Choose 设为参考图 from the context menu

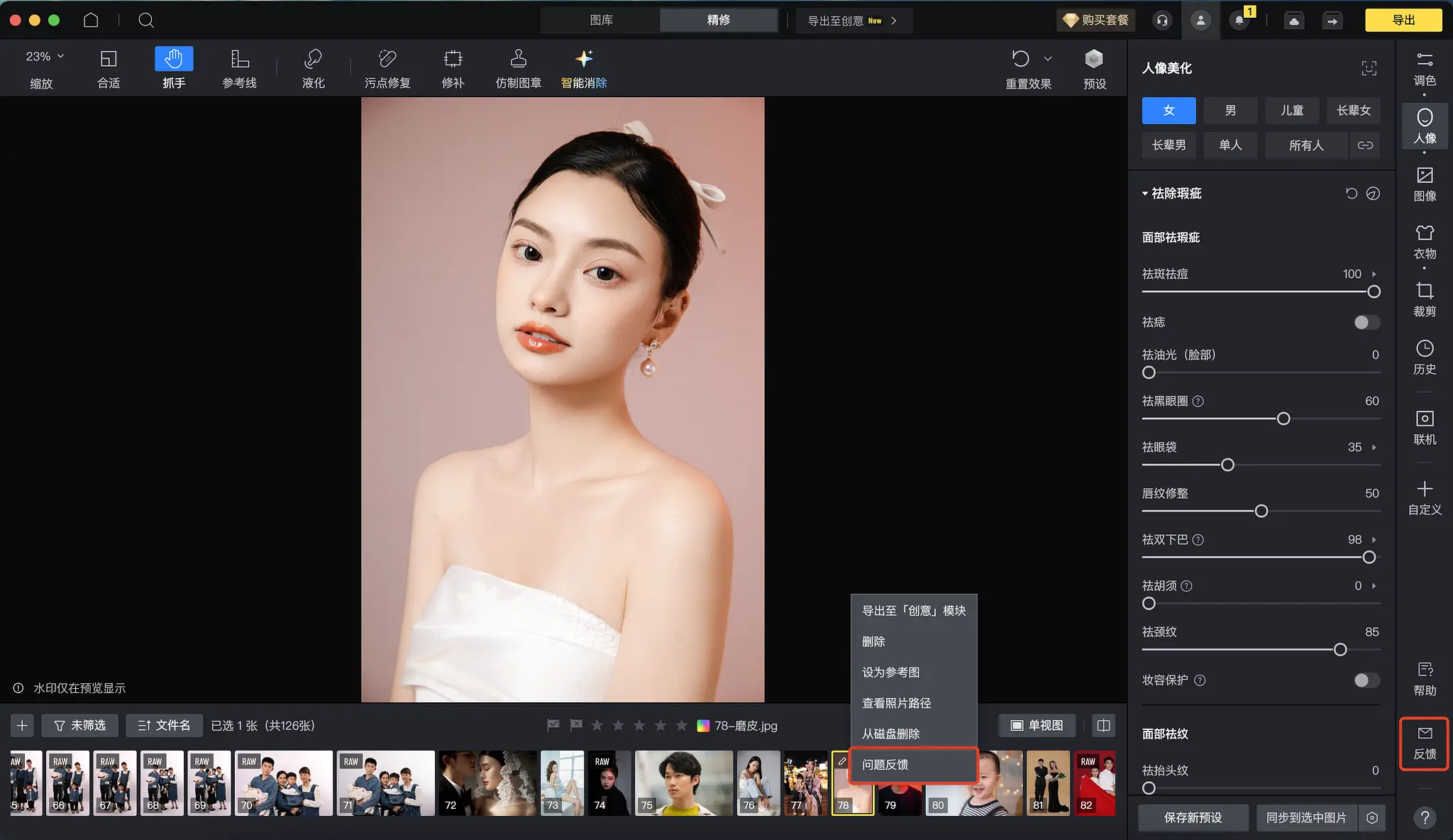pos(914,673)
